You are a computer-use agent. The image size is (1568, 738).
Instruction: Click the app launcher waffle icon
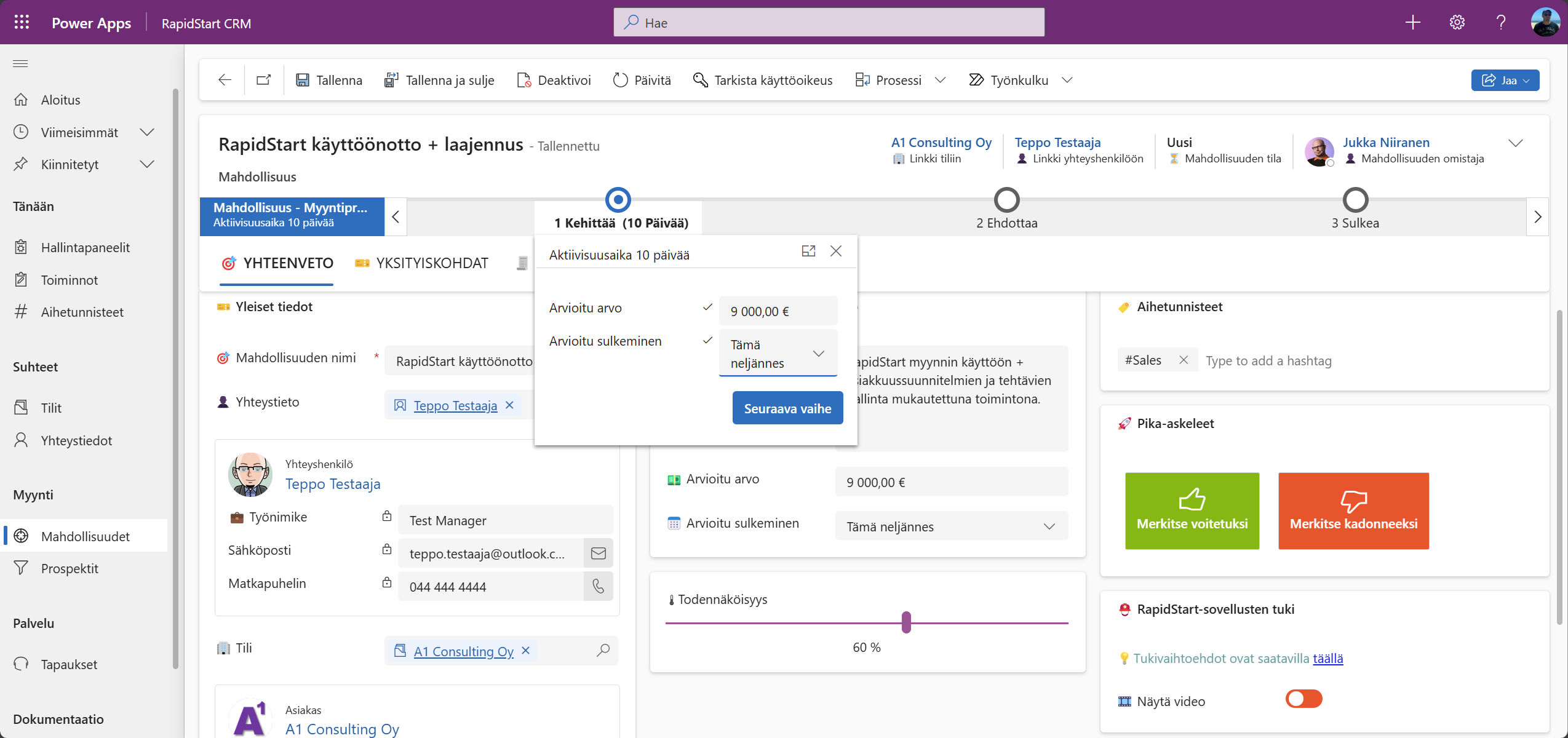pos(22,23)
